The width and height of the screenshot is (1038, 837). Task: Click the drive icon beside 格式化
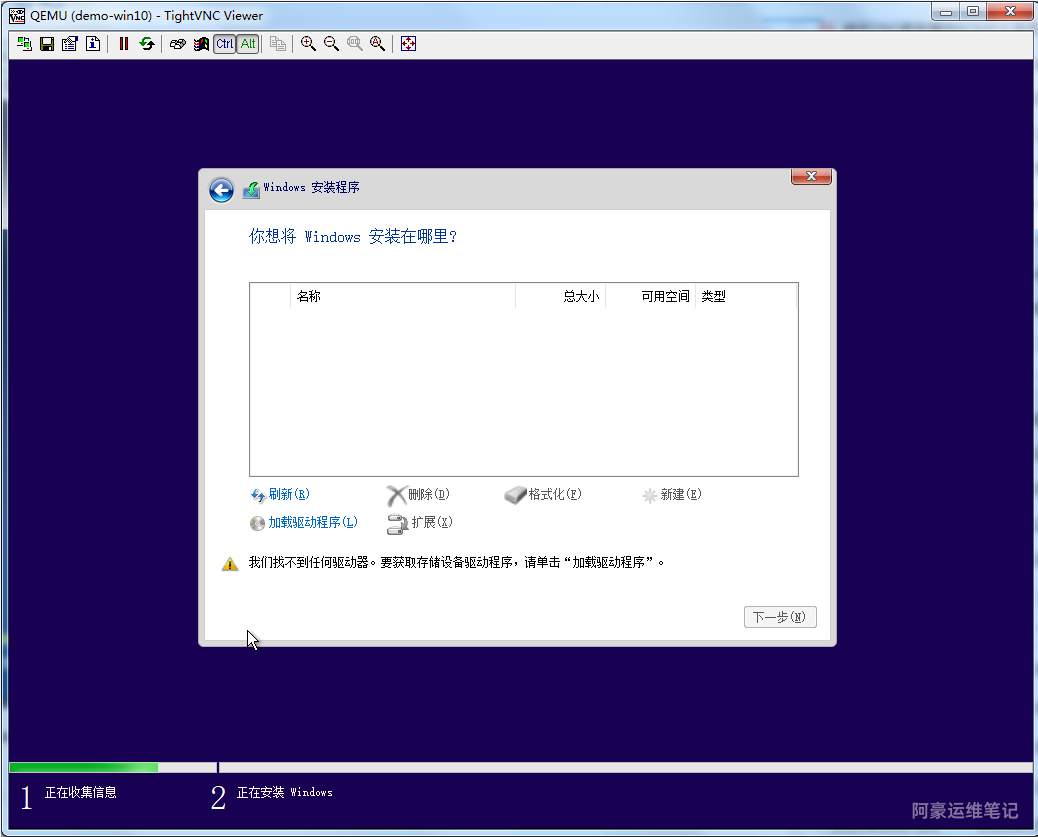(515, 495)
